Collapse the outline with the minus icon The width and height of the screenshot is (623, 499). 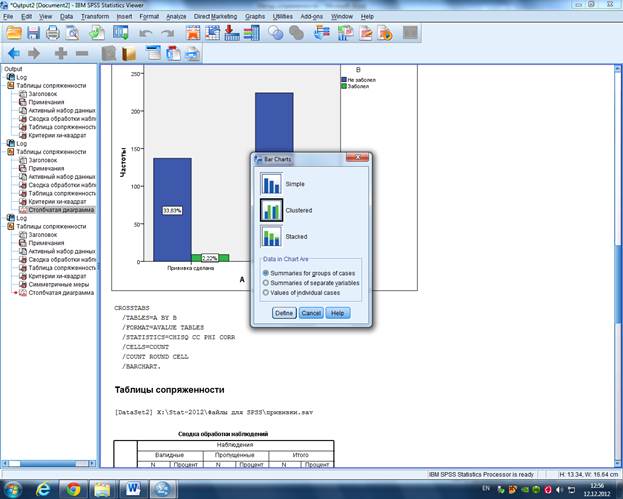click(x=81, y=53)
